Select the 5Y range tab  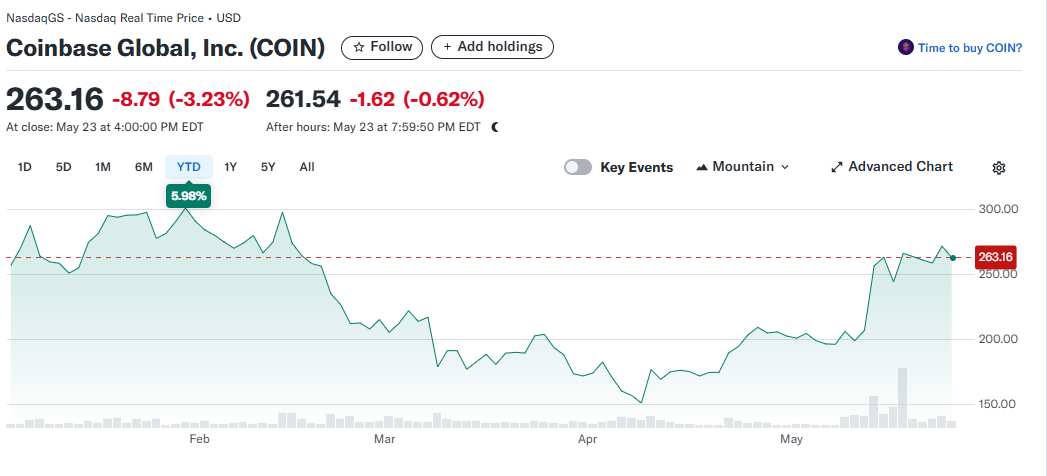click(268, 167)
